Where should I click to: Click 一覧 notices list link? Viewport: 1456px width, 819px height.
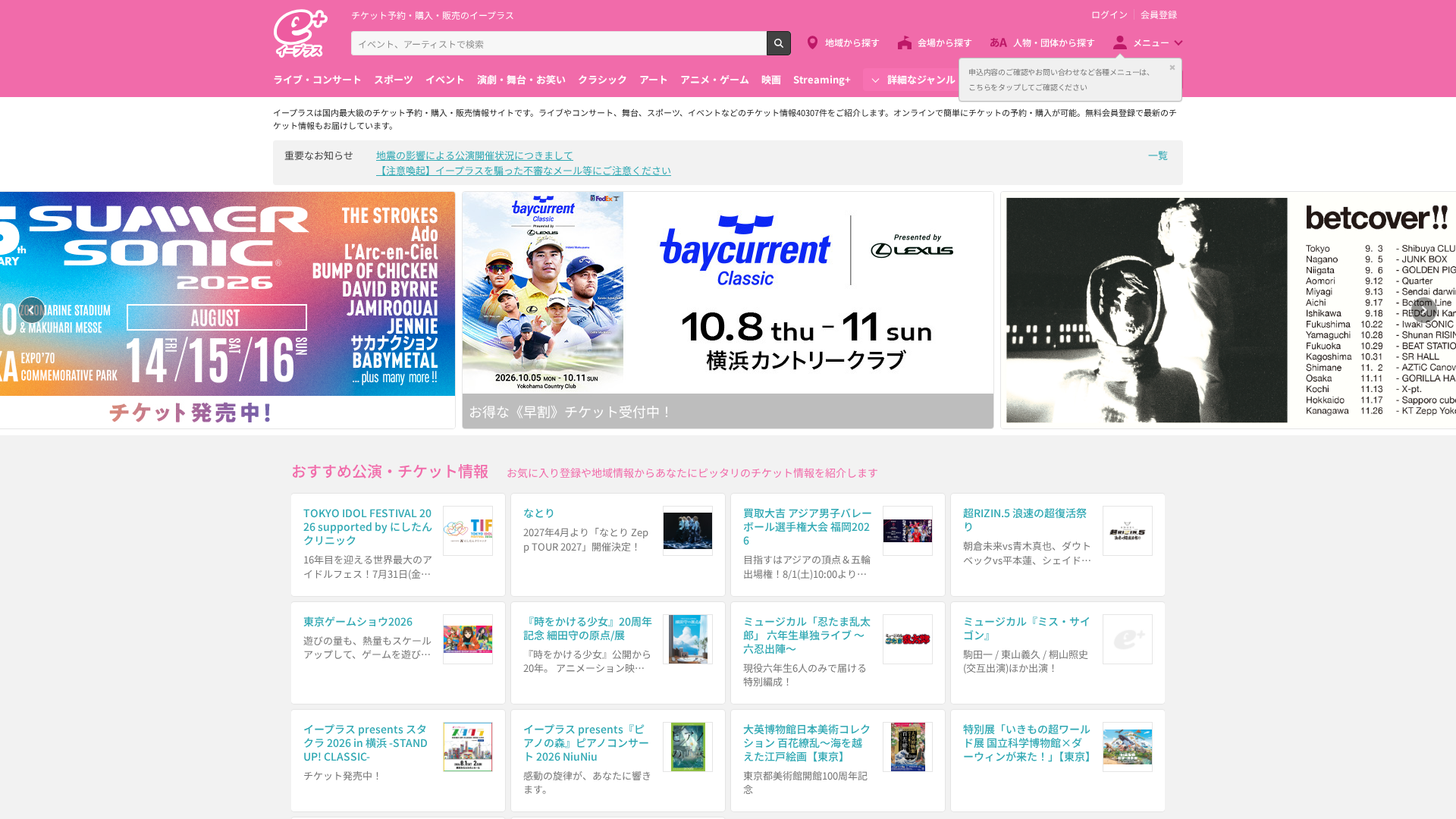(x=1157, y=155)
